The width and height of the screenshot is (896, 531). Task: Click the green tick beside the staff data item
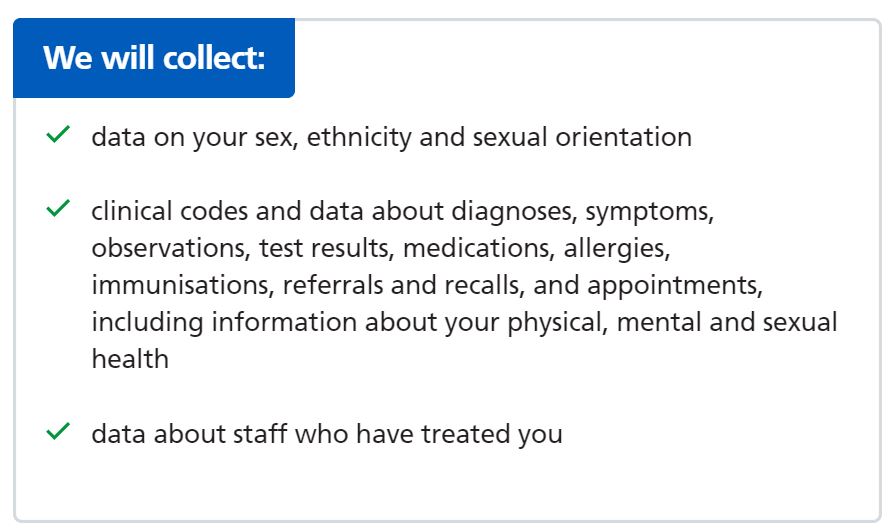[58, 432]
